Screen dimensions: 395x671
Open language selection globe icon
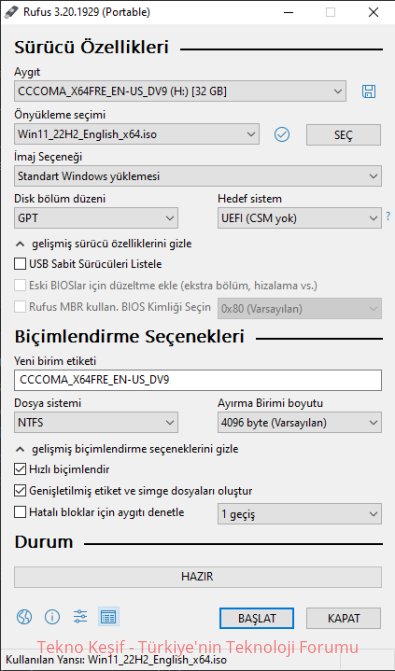pos(24,617)
